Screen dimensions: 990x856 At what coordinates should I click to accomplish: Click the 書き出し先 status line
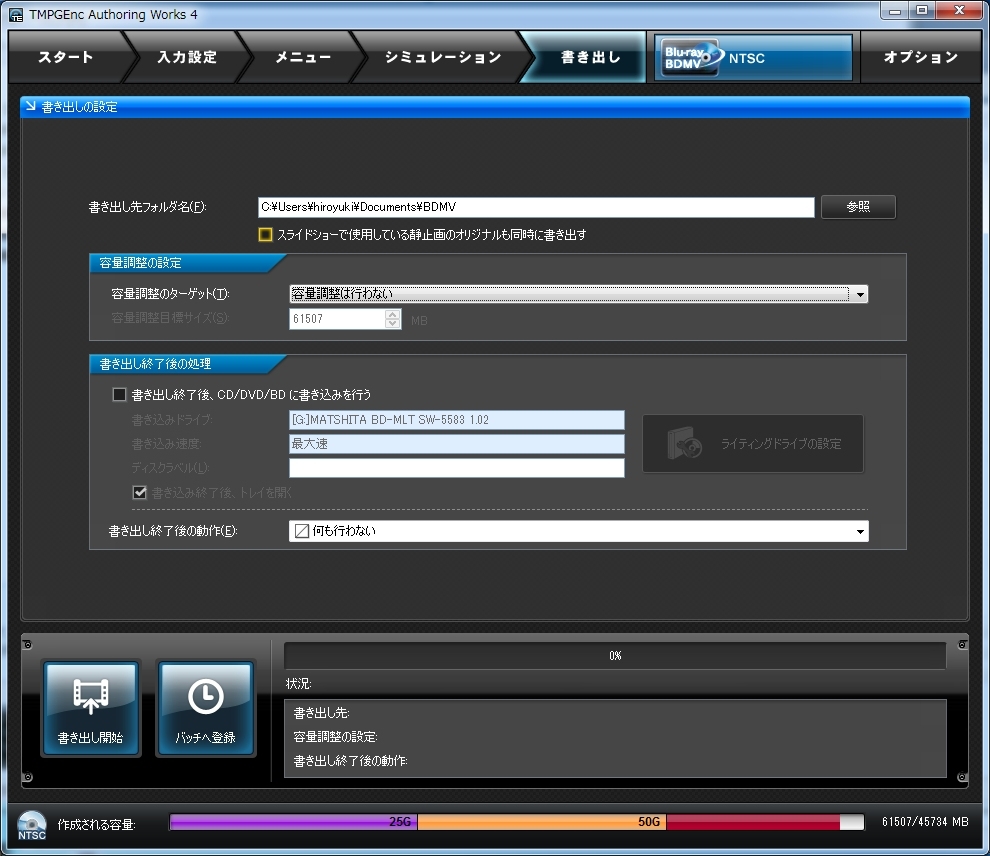(x=321, y=713)
